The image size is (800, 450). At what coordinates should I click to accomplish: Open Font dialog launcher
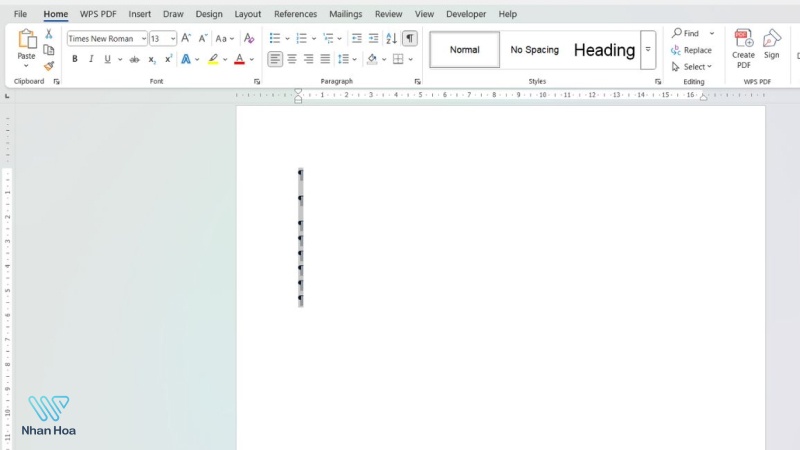[257, 82]
